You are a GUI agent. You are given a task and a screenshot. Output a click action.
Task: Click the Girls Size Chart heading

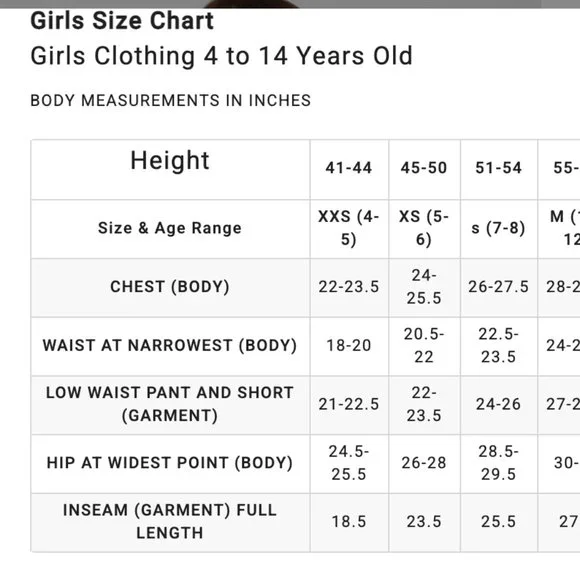pos(122,21)
